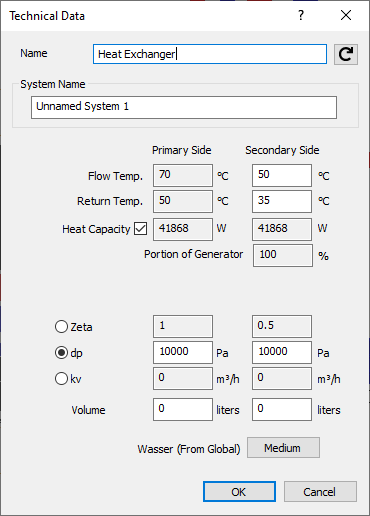Click Portion of Generator field 100
Screen dimensions: 370x516
pos(283,255)
